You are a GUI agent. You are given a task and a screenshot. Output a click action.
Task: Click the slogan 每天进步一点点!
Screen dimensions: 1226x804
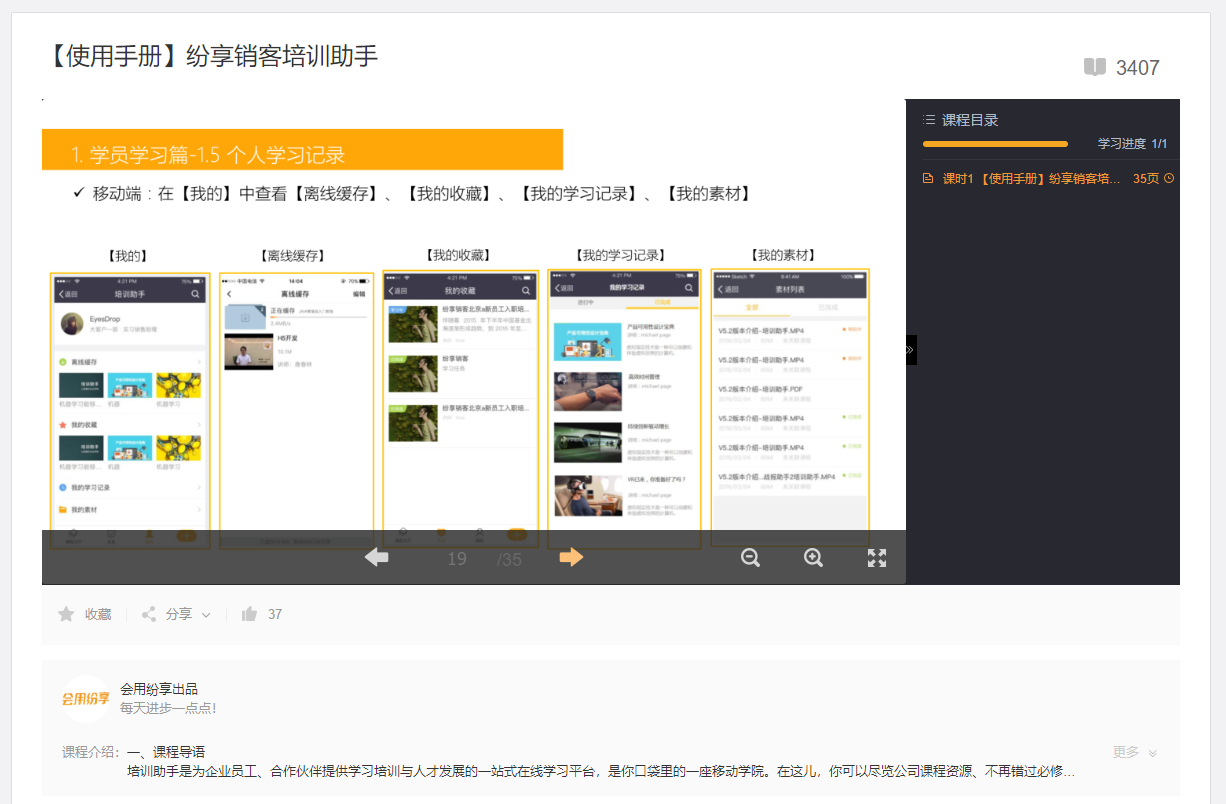coord(168,708)
